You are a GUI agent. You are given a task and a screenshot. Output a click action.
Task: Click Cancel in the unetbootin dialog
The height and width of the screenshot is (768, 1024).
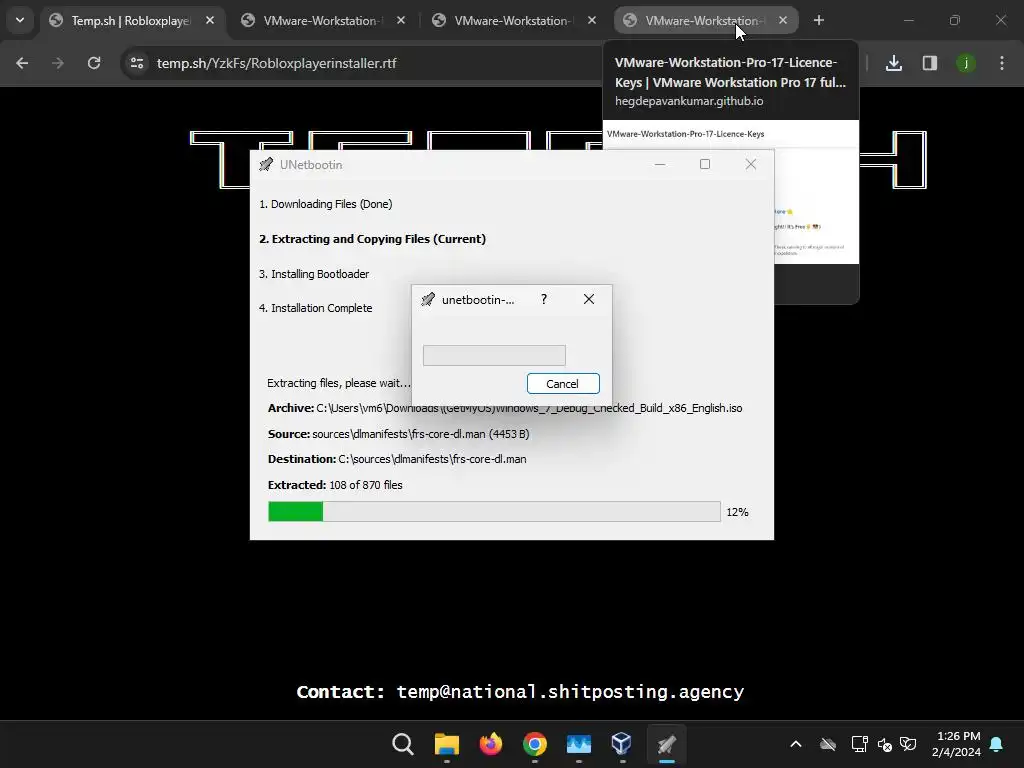tap(563, 383)
